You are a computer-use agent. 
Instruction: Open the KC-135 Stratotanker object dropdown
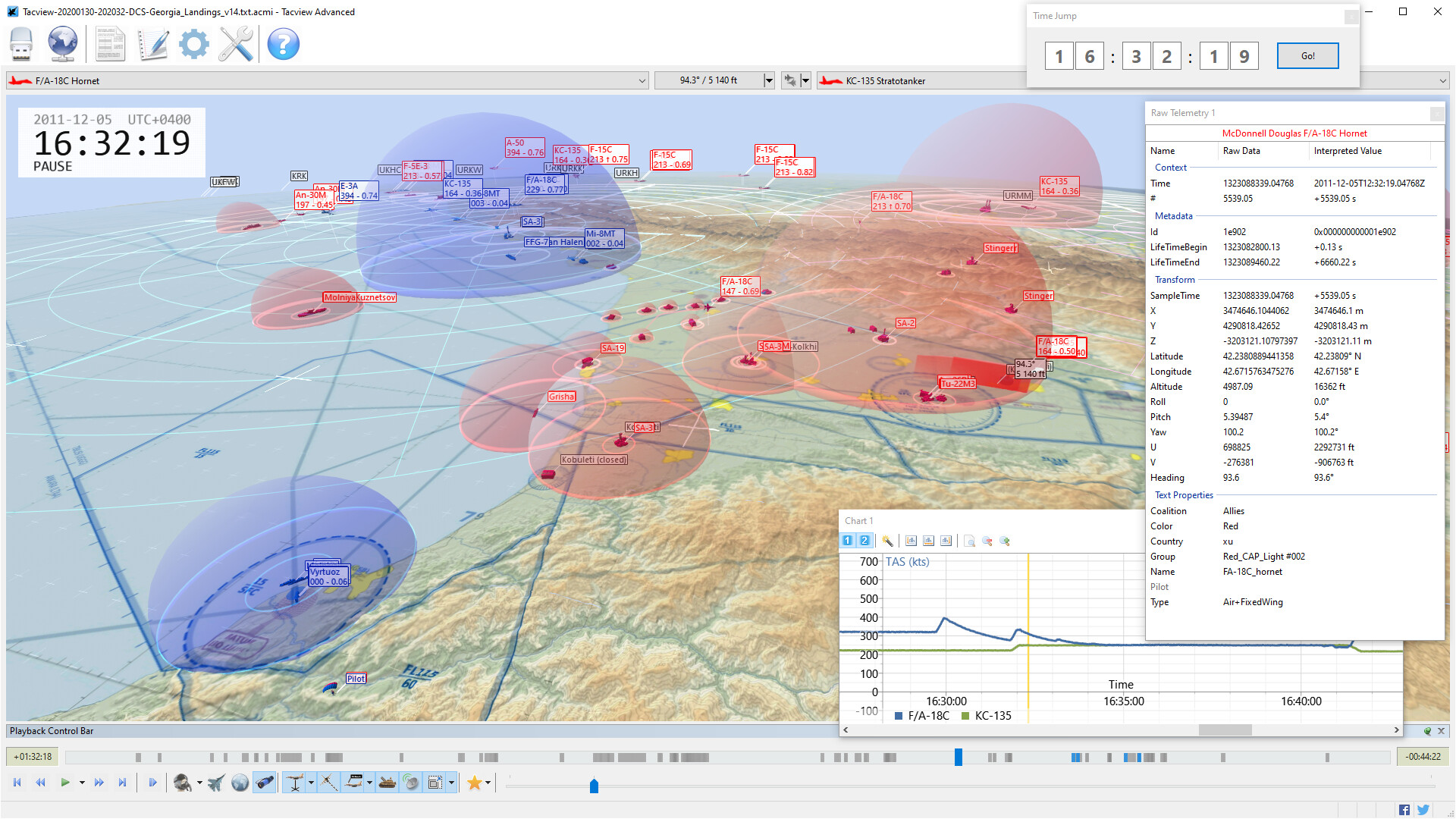point(1444,80)
